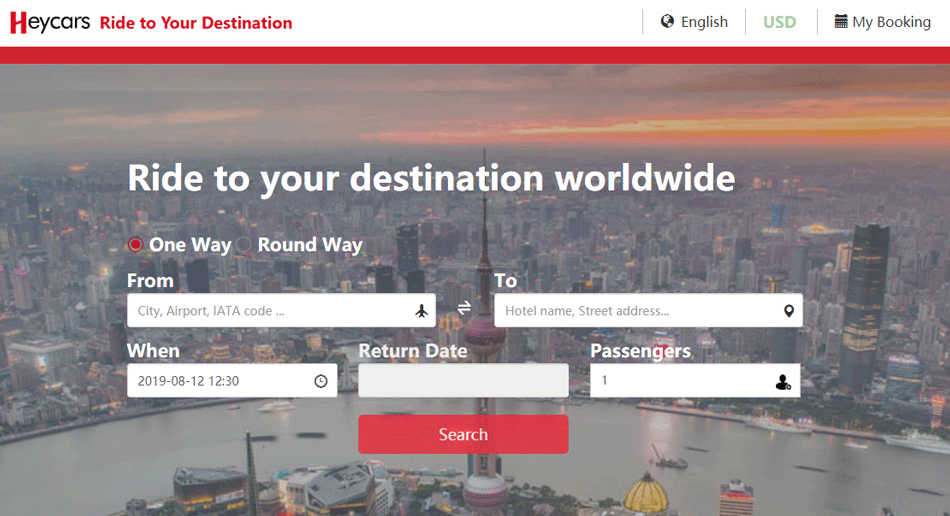Image resolution: width=950 pixels, height=516 pixels.
Task: Open the When date-time field
Action: pyautogui.click(x=232, y=381)
